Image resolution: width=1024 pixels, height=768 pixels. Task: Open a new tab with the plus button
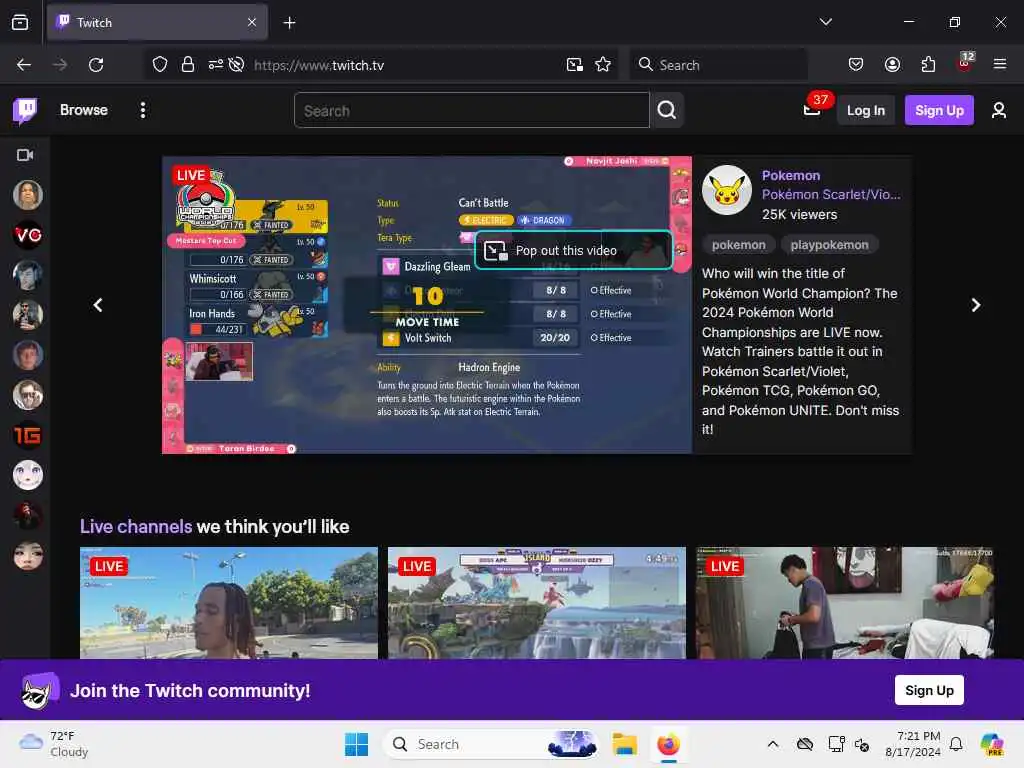(289, 23)
